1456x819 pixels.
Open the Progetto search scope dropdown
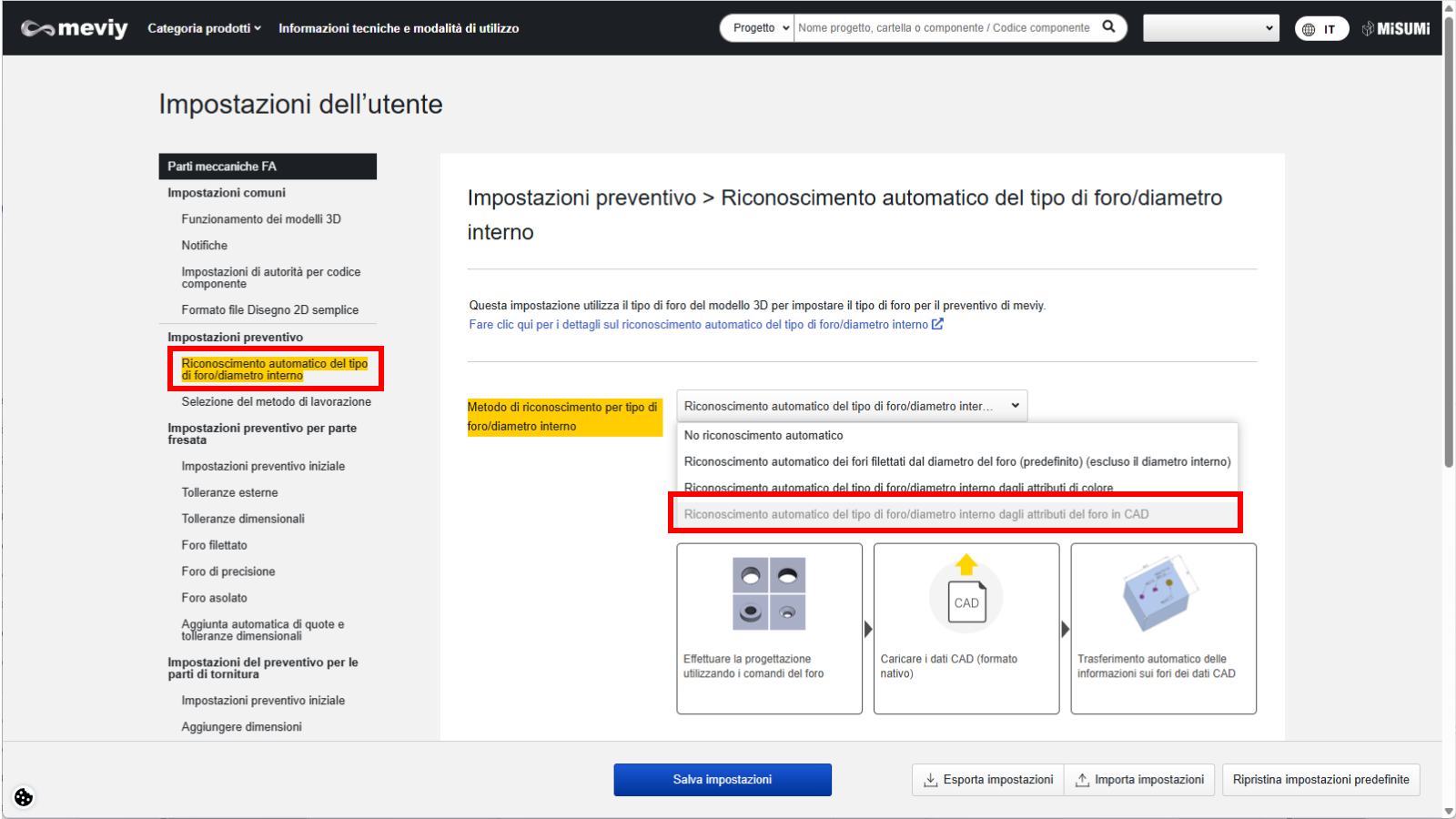757,28
